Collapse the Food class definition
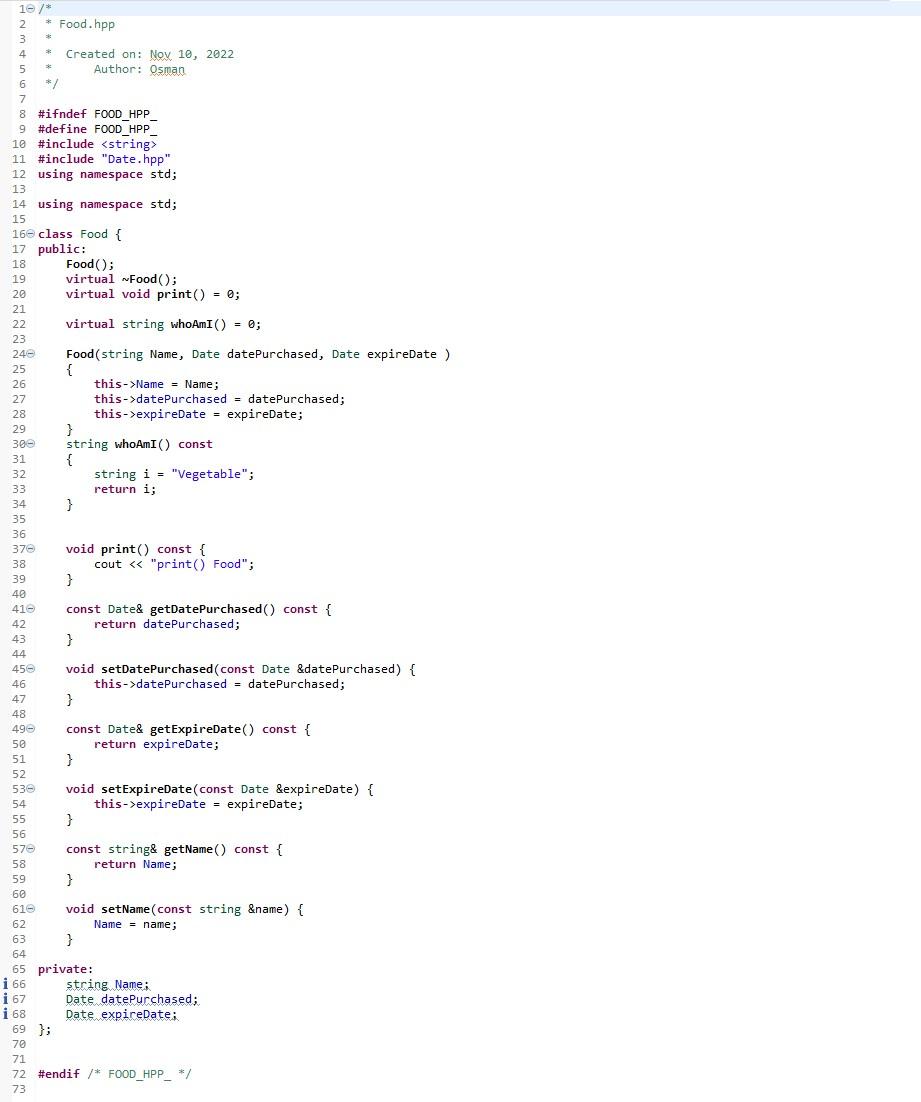Image resolution: width=921 pixels, height=1102 pixels. click(28, 234)
